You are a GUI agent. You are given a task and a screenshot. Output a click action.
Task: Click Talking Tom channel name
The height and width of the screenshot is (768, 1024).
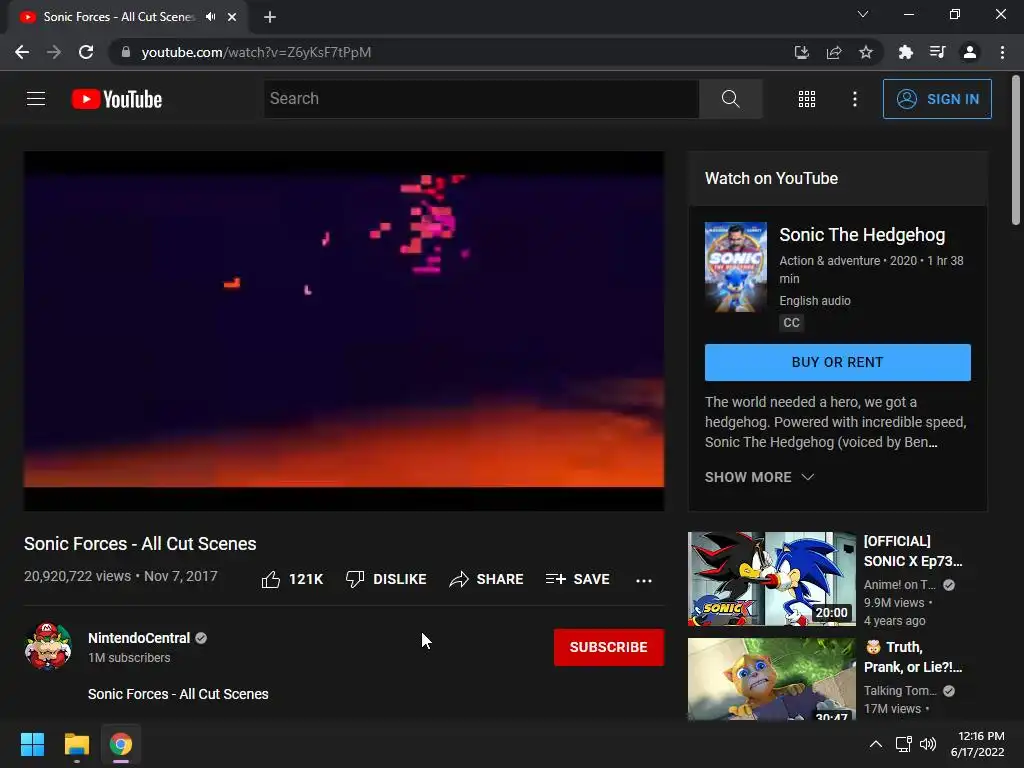click(x=900, y=691)
